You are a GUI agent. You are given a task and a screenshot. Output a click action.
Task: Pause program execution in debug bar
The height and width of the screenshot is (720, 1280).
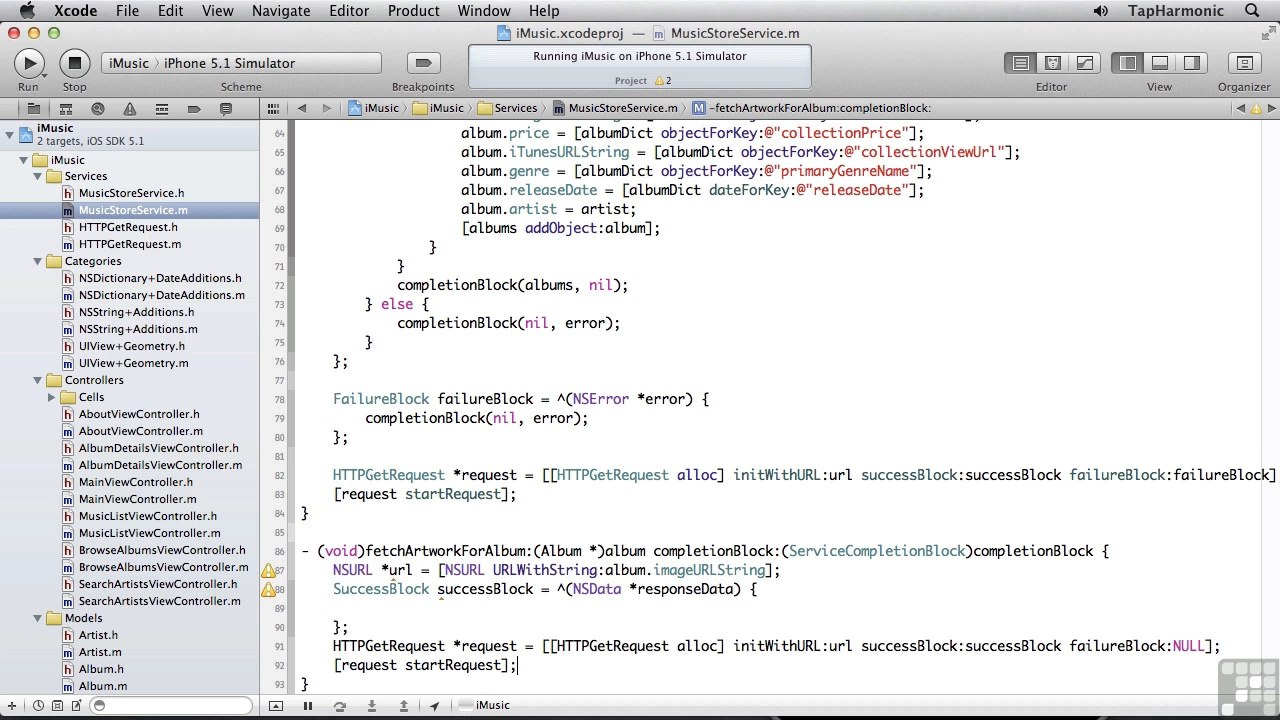[308, 706]
